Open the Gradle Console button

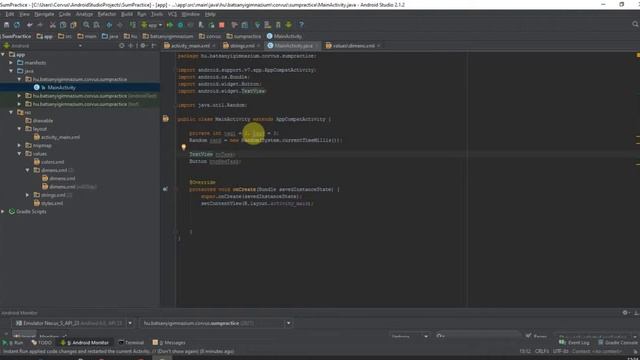click(618, 342)
